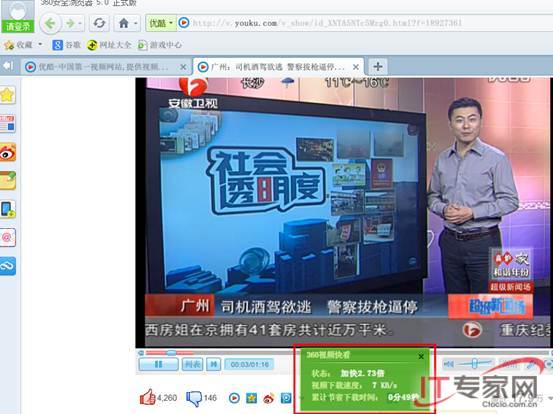The image size is (553, 414).
Task: Collapse the sidebar with the tab-strip arrow
Action: tap(8, 66)
